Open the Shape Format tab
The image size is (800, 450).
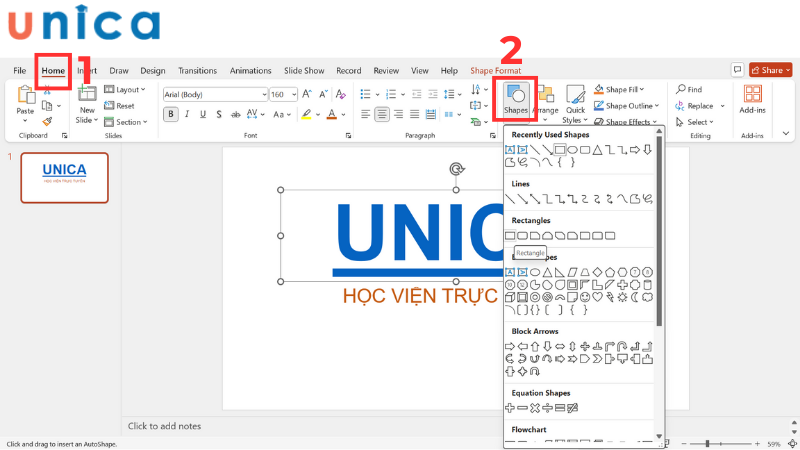pos(495,70)
